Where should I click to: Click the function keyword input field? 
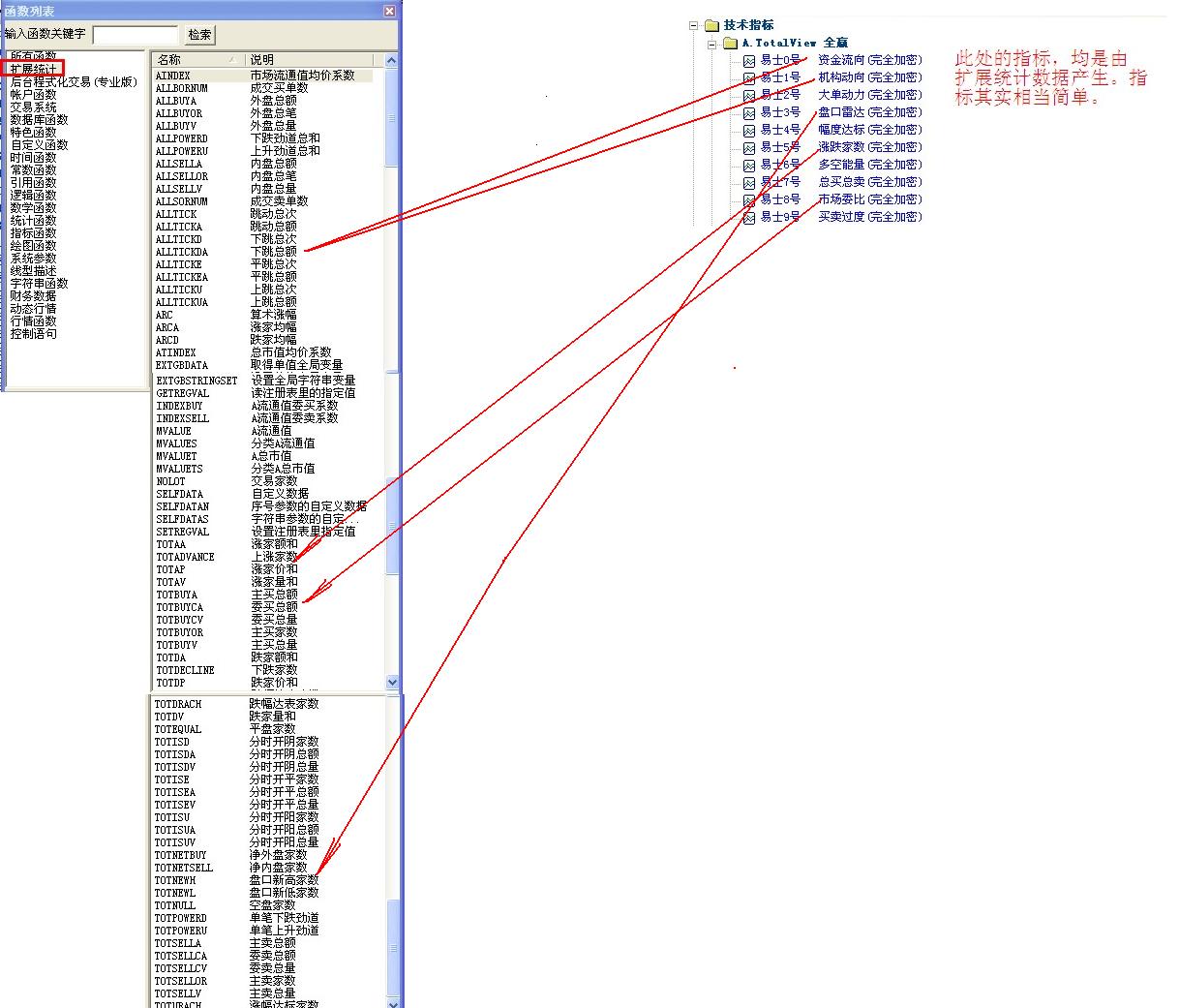pyautogui.click(x=136, y=35)
